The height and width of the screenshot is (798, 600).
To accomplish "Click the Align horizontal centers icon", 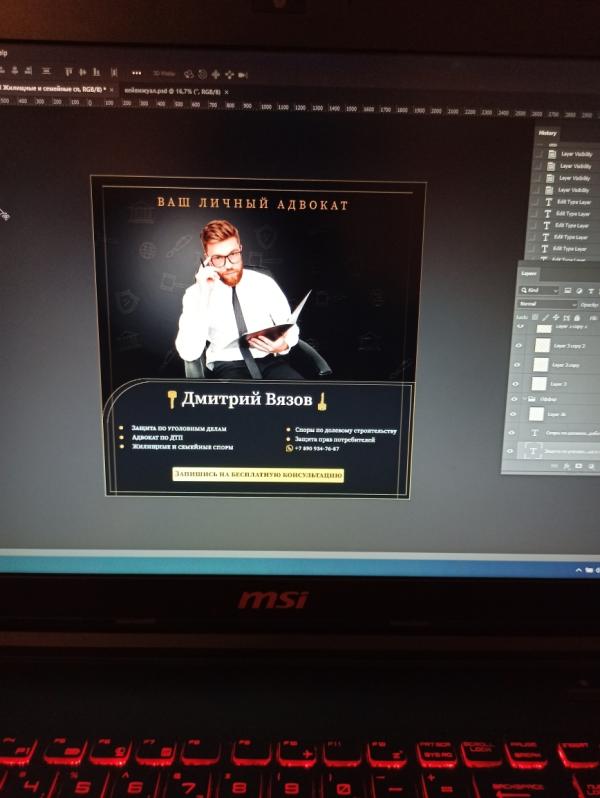I will pyautogui.click(x=15, y=71).
